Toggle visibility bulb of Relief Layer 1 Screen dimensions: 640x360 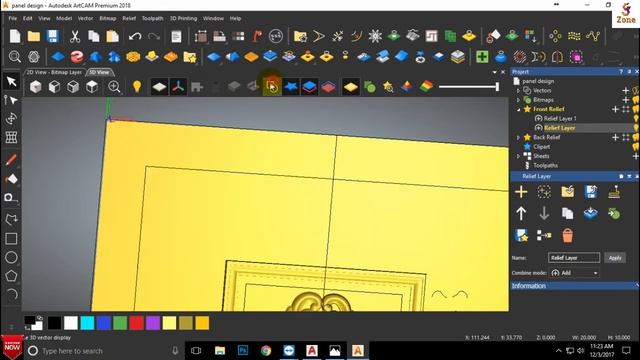[636, 118]
